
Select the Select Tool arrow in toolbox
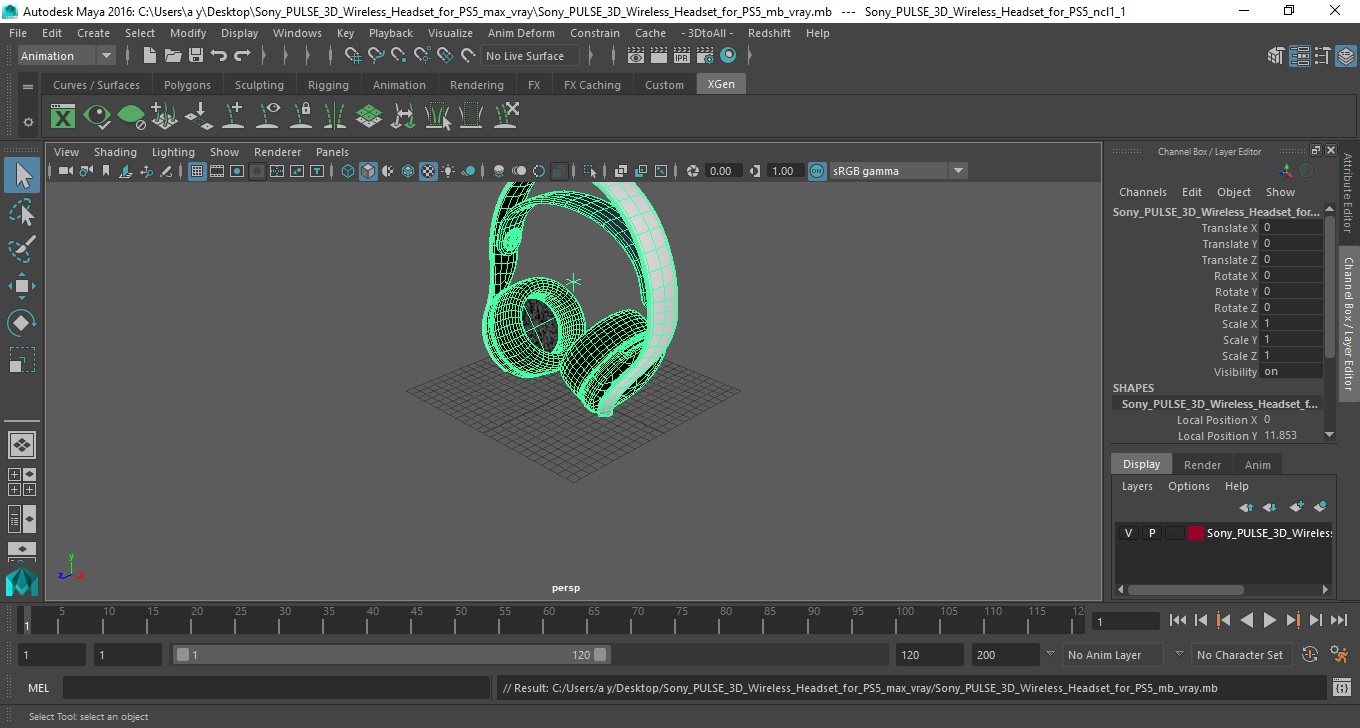[22, 176]
